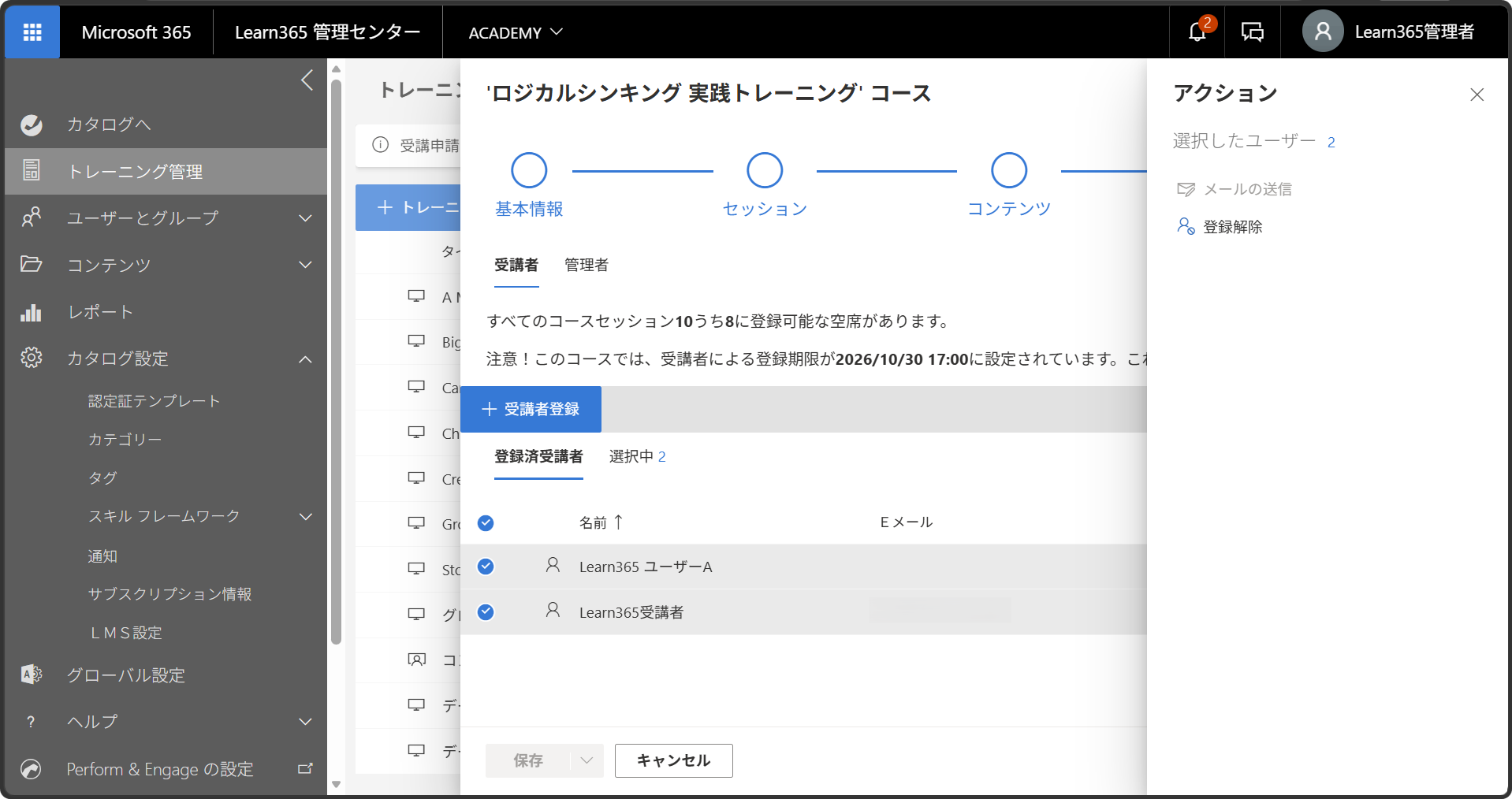
Task: Click the トレーニング管理 sidebar icon
Action: click(x=32, y=170)
